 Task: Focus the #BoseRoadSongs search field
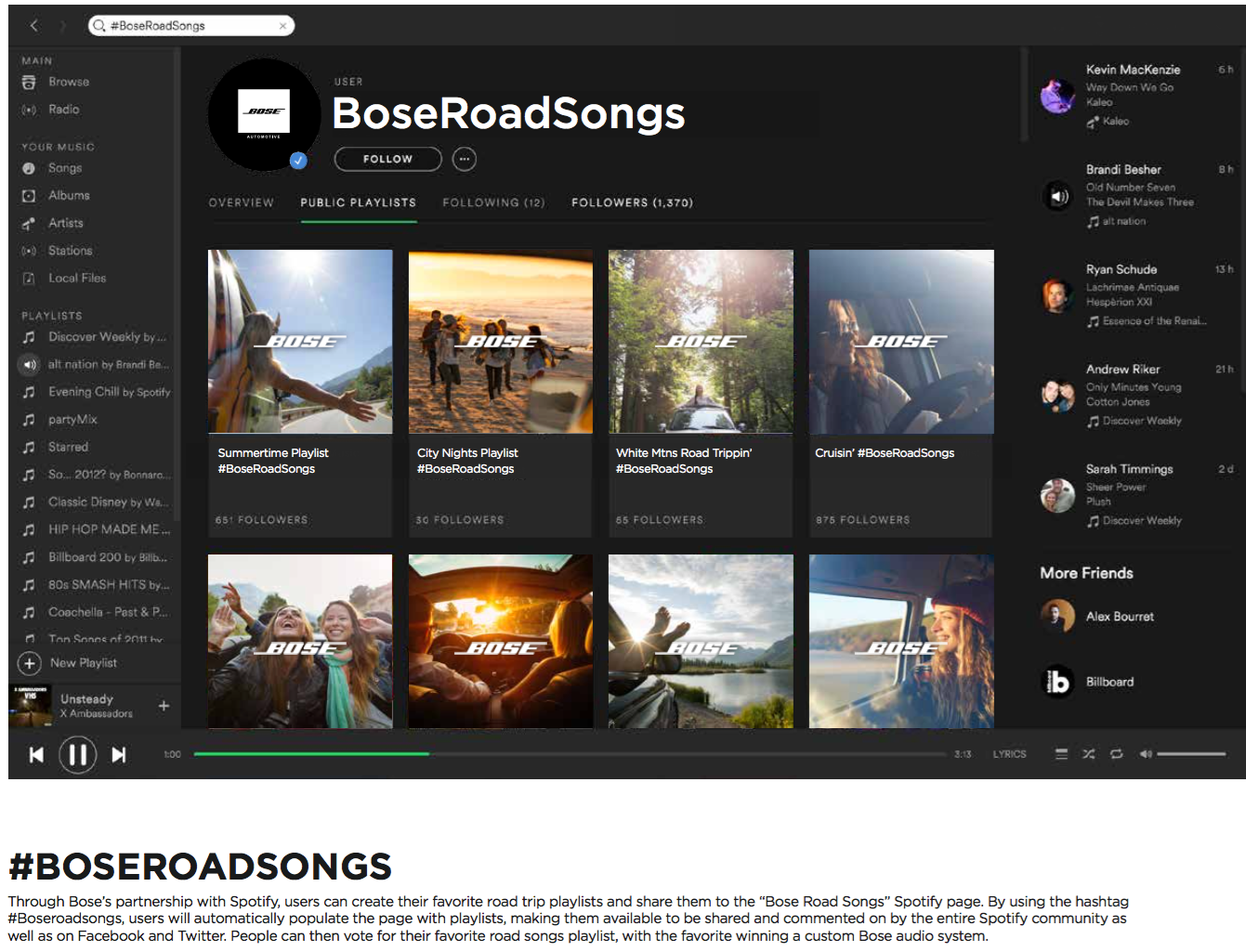pyautogui.click(x=191, y=26)
